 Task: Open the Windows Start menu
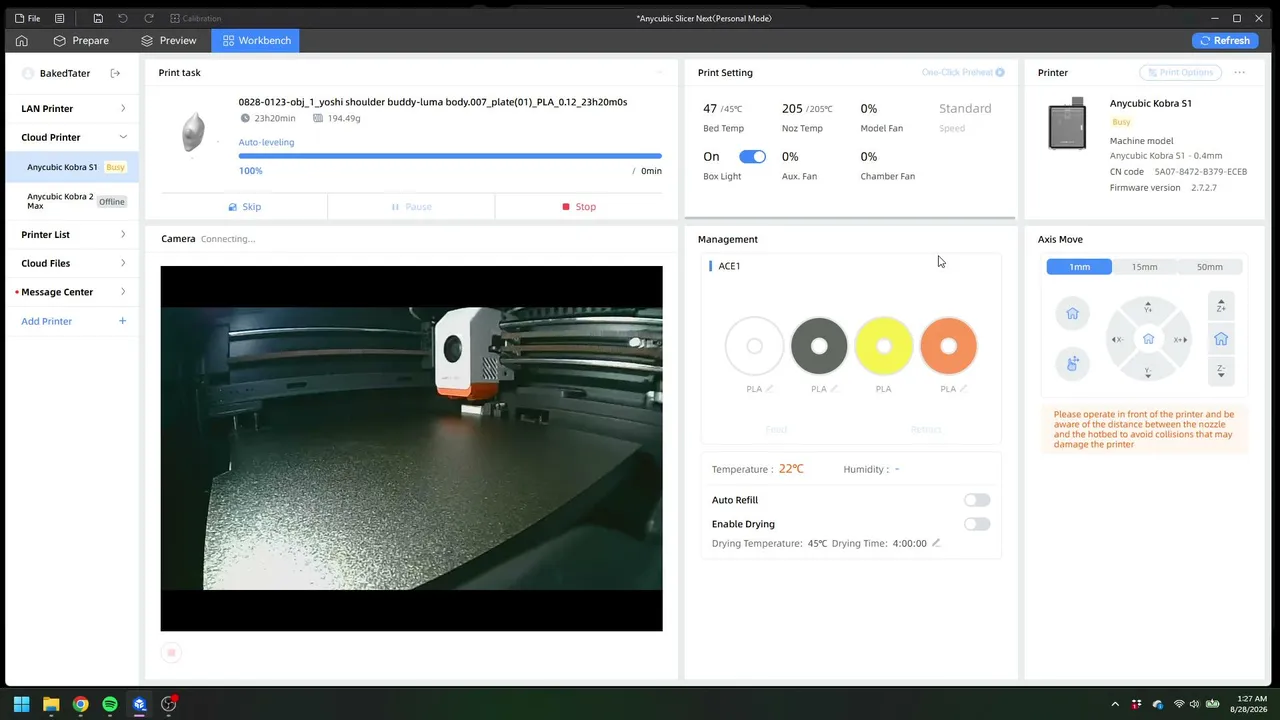(x=21, y=704)
